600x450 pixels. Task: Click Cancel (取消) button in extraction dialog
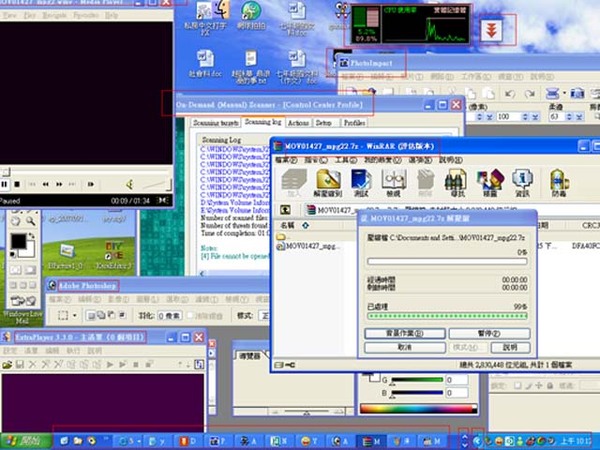(x=405, y=347)
